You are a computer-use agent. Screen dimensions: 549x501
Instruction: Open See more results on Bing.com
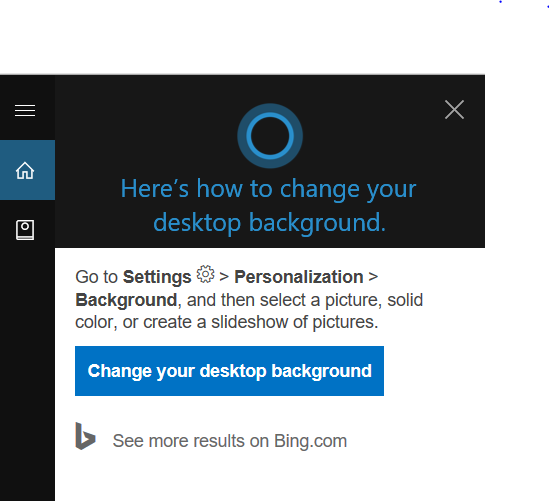(x=230, y=441)
